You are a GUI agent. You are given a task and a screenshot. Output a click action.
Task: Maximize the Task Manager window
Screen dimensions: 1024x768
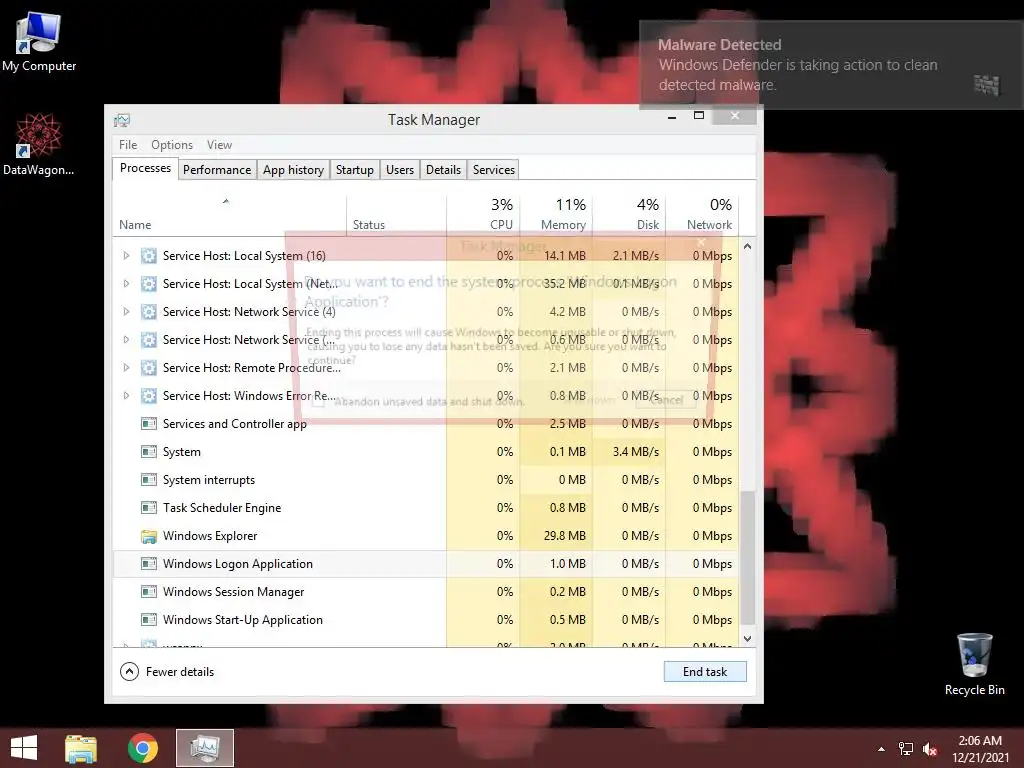coord(698,116)
